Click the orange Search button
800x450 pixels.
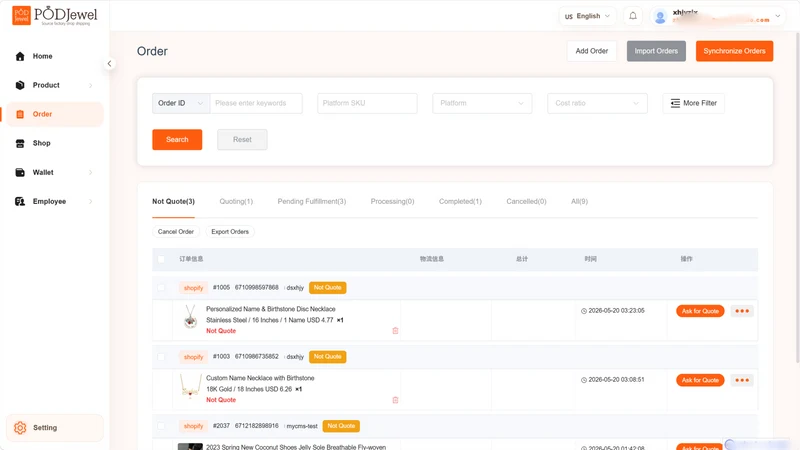[177, 139]
